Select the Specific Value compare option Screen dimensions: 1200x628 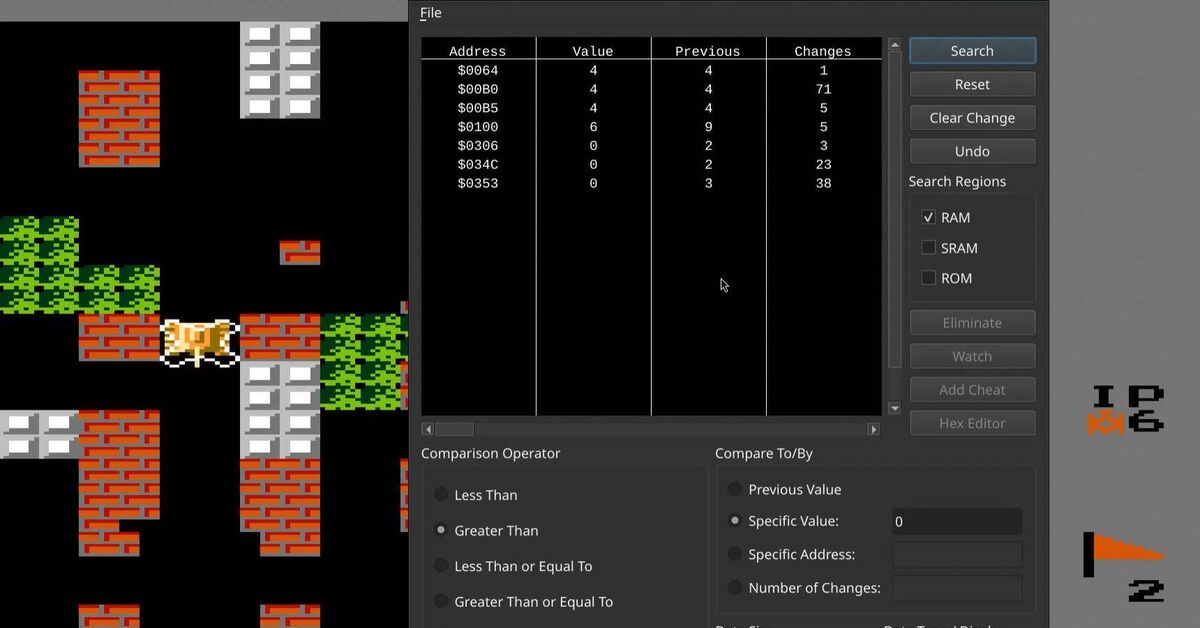735,521
